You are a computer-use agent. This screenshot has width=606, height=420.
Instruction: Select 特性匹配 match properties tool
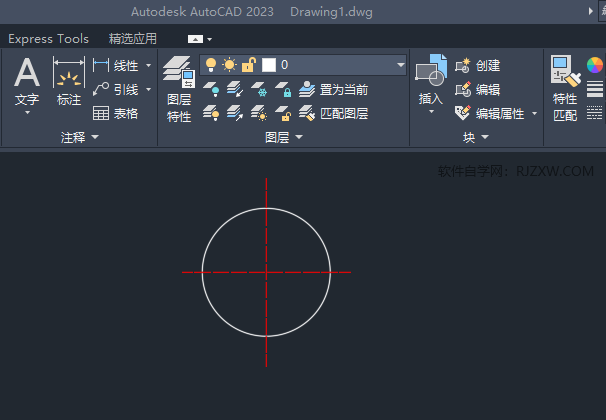(565, 89)
